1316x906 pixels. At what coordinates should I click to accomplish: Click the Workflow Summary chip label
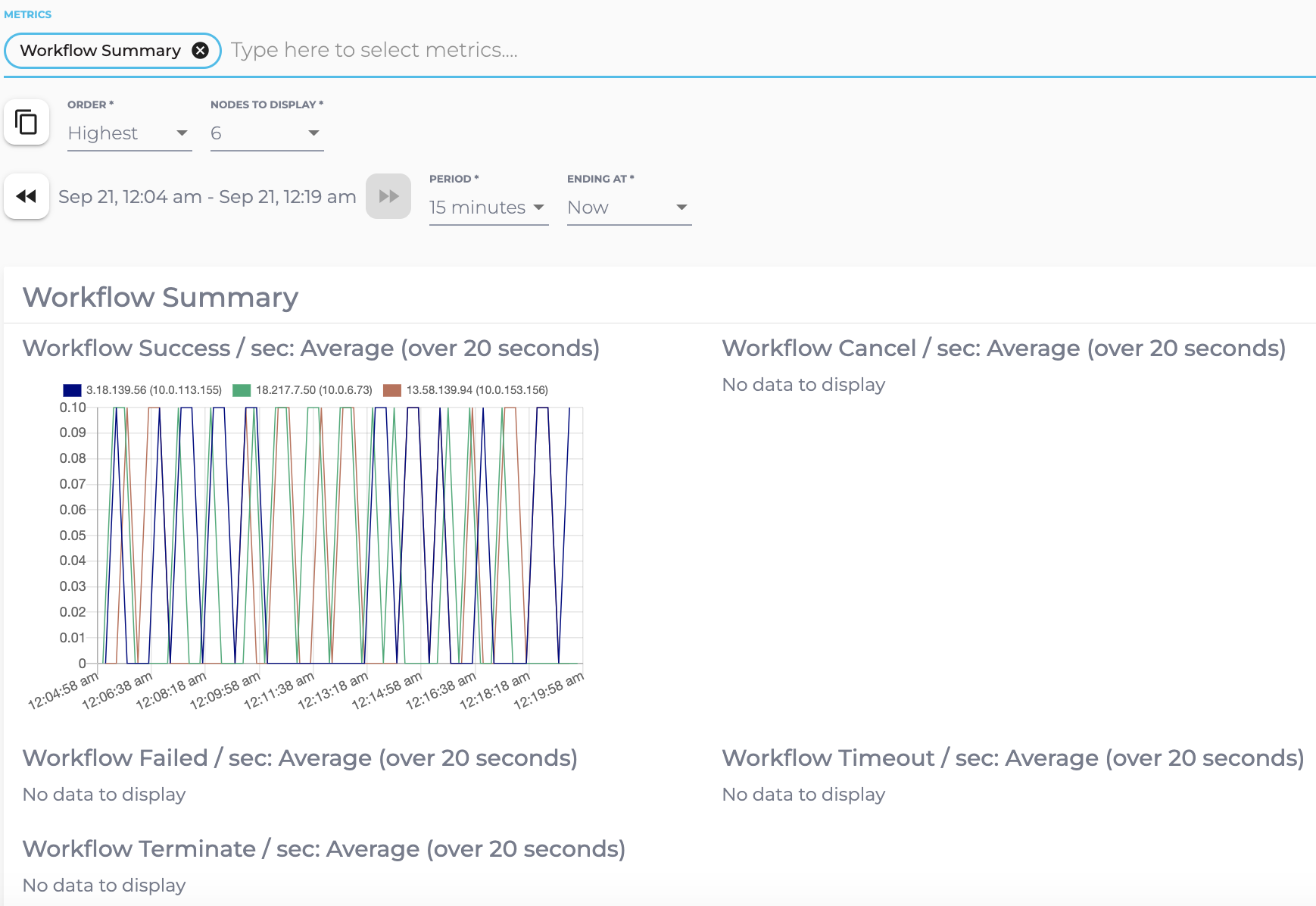(100, 51)
